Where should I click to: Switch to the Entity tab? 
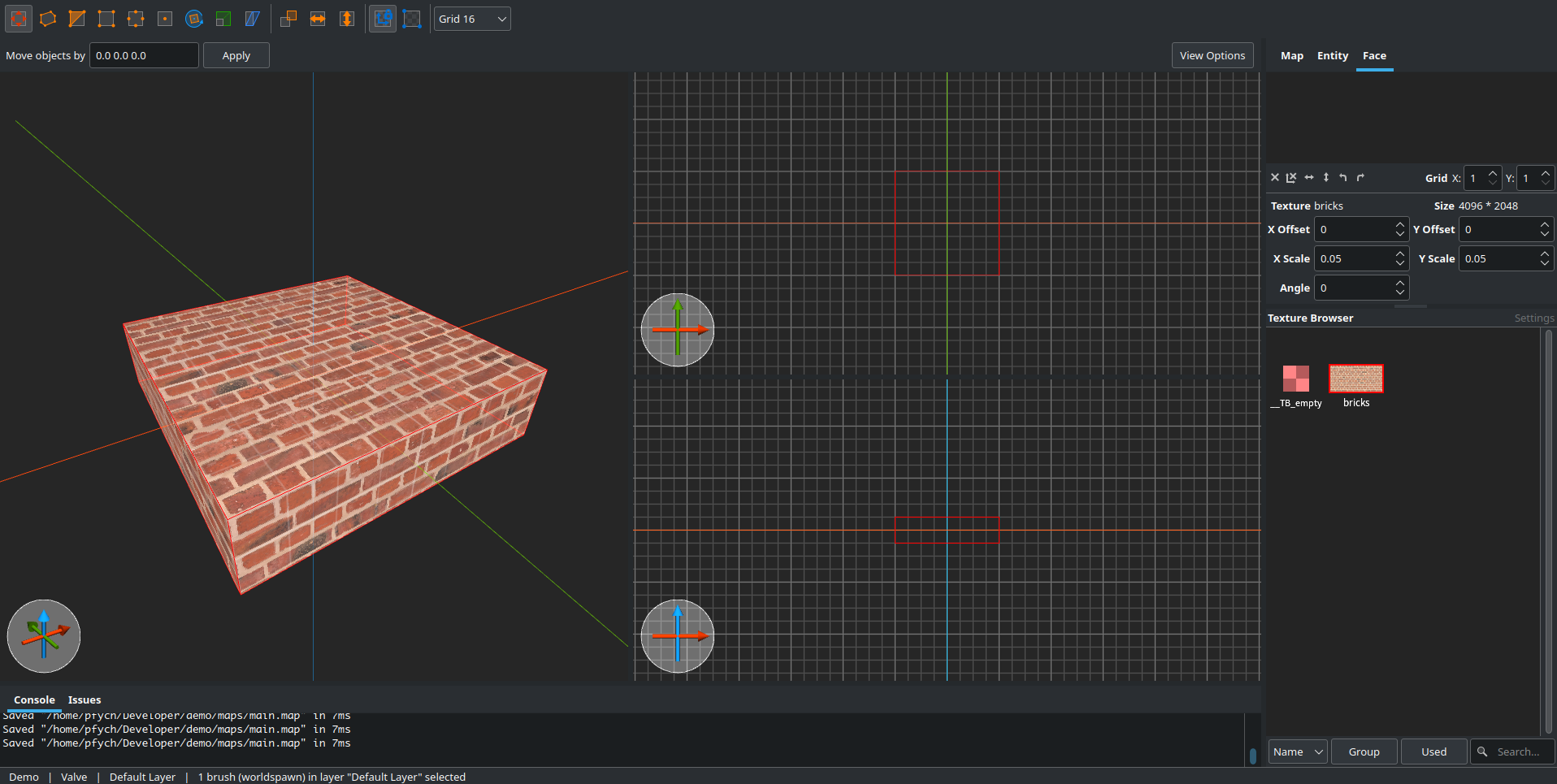1332,55
